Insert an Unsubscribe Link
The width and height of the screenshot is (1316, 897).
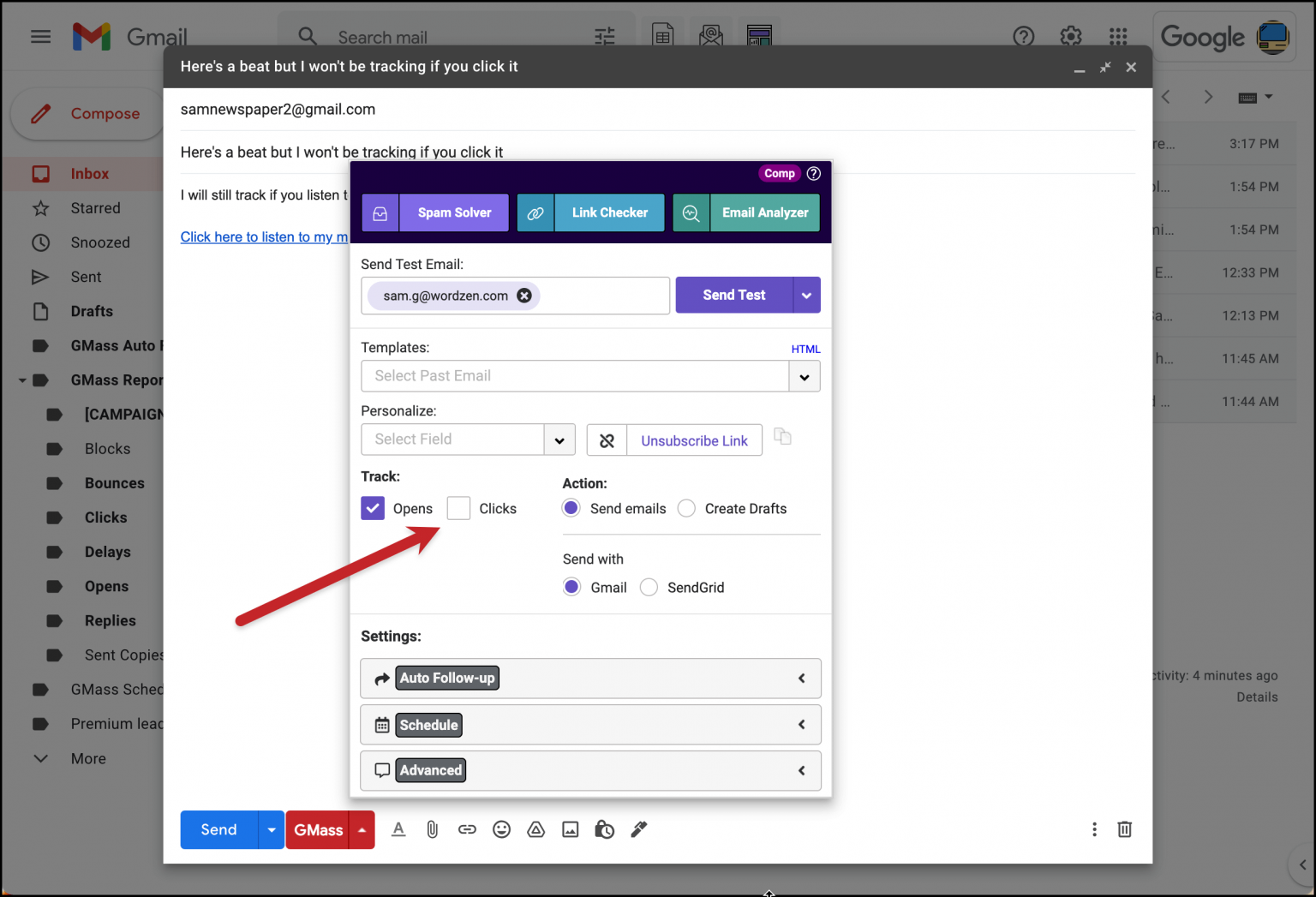(694, 440)
